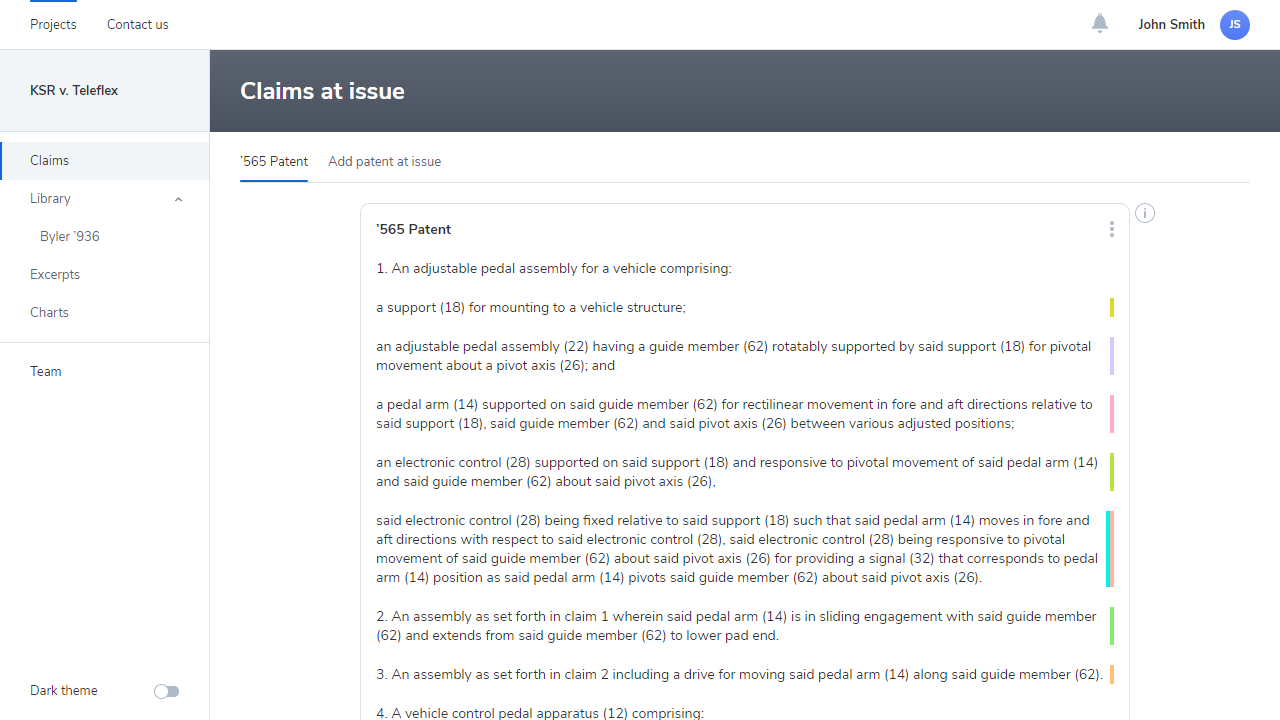Click the cyan marker beside electronic control fixed clause
Screen dimensions: 1280x720
(1108, 549)
